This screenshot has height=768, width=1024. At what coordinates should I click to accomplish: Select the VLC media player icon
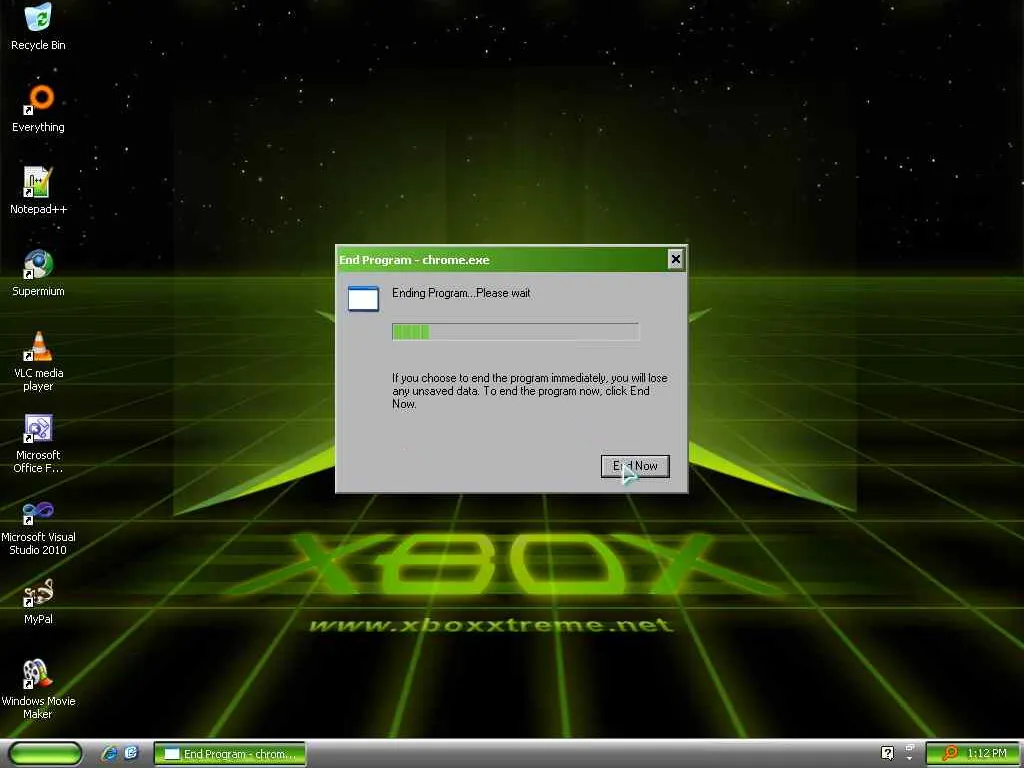pos(38,360)
